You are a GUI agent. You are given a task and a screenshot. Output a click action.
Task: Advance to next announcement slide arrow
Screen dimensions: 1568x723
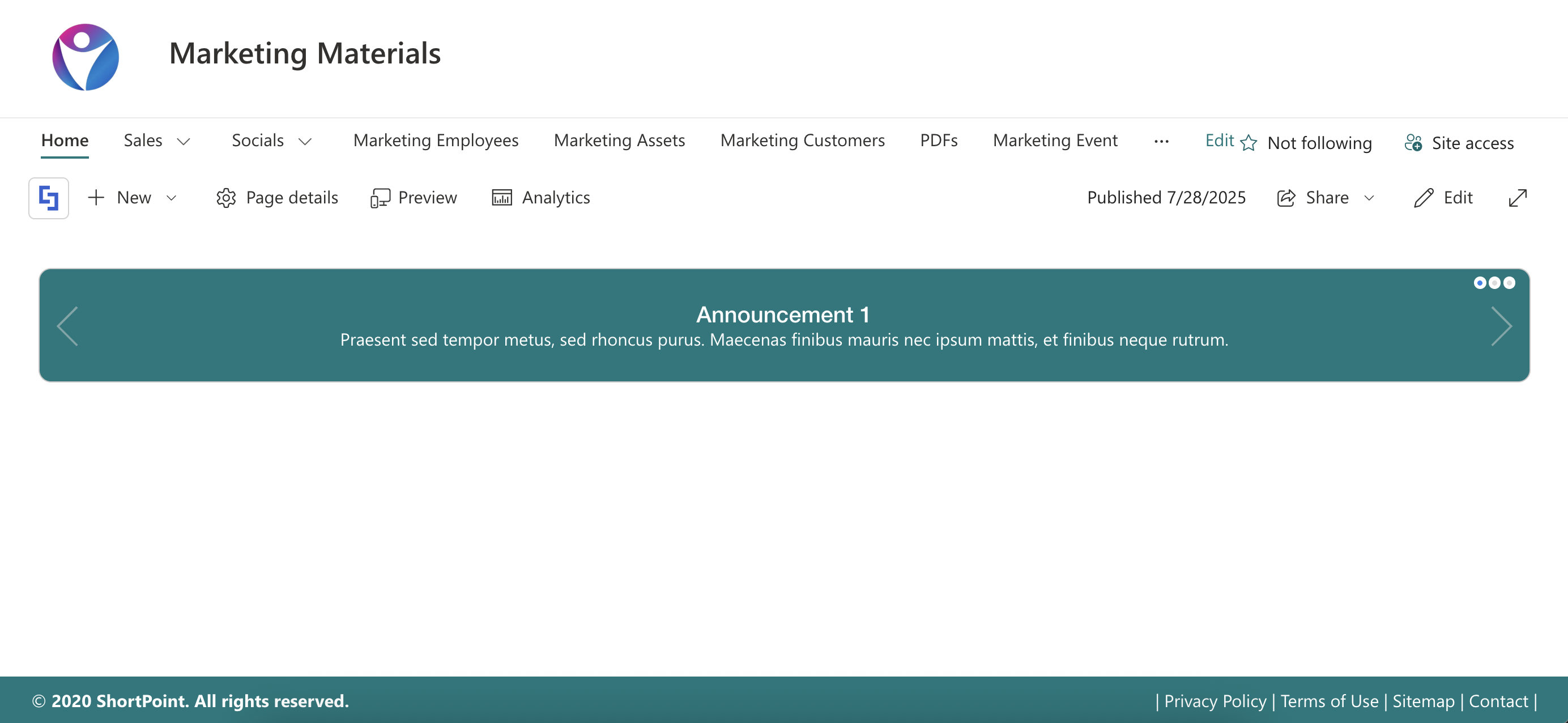[1501, 326]
